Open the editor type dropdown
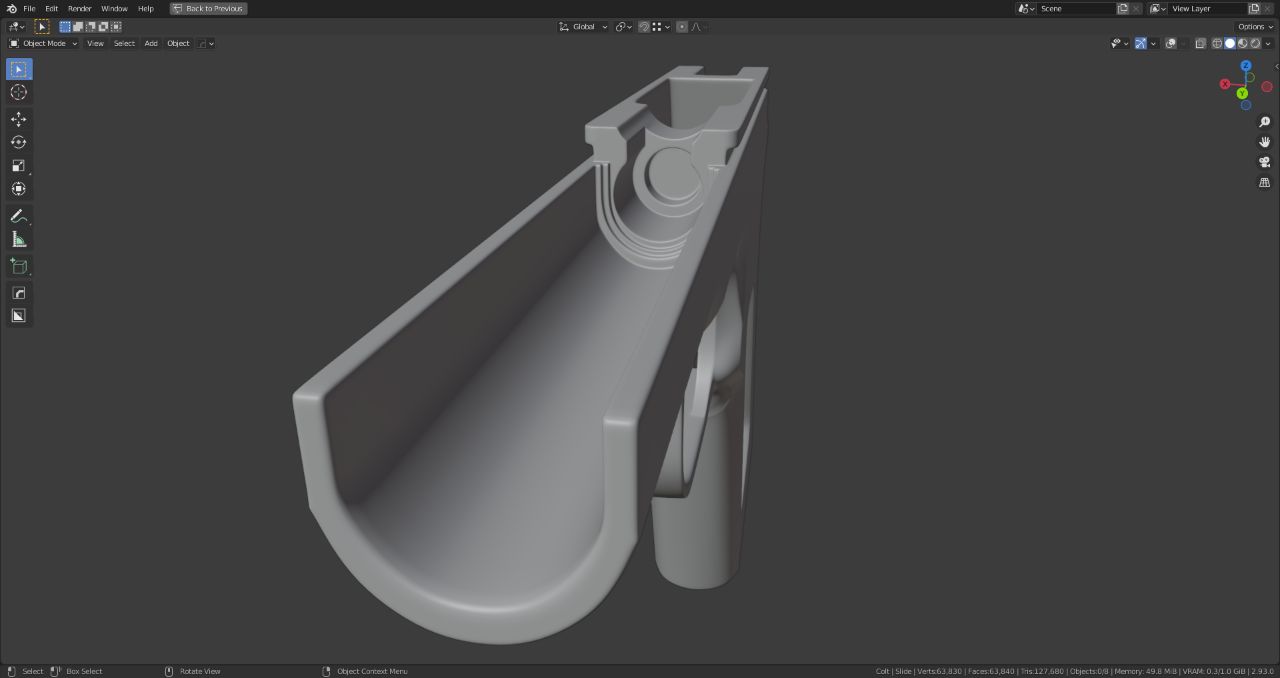 (16, 27)
